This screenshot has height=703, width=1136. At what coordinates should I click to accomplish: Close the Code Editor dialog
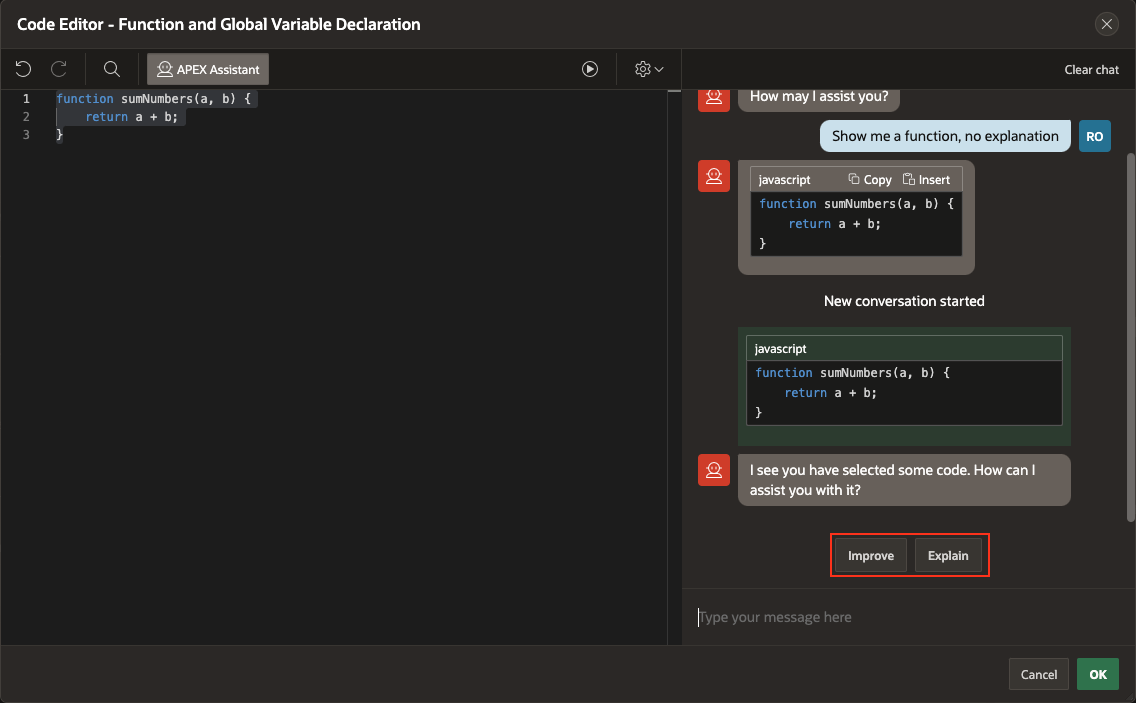pos(1106,24)
